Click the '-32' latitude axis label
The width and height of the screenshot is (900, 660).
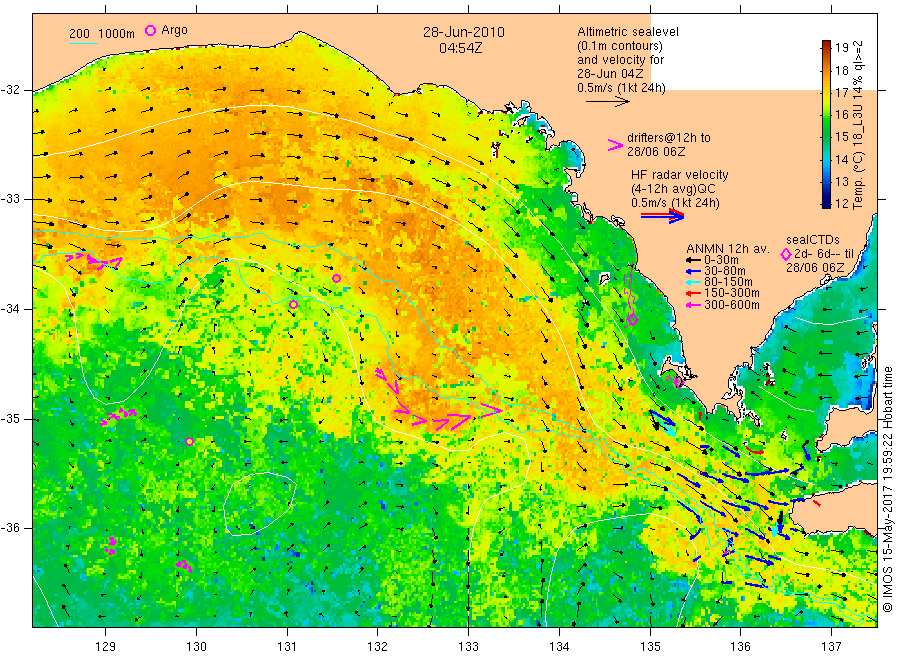(x=11, y=90)
